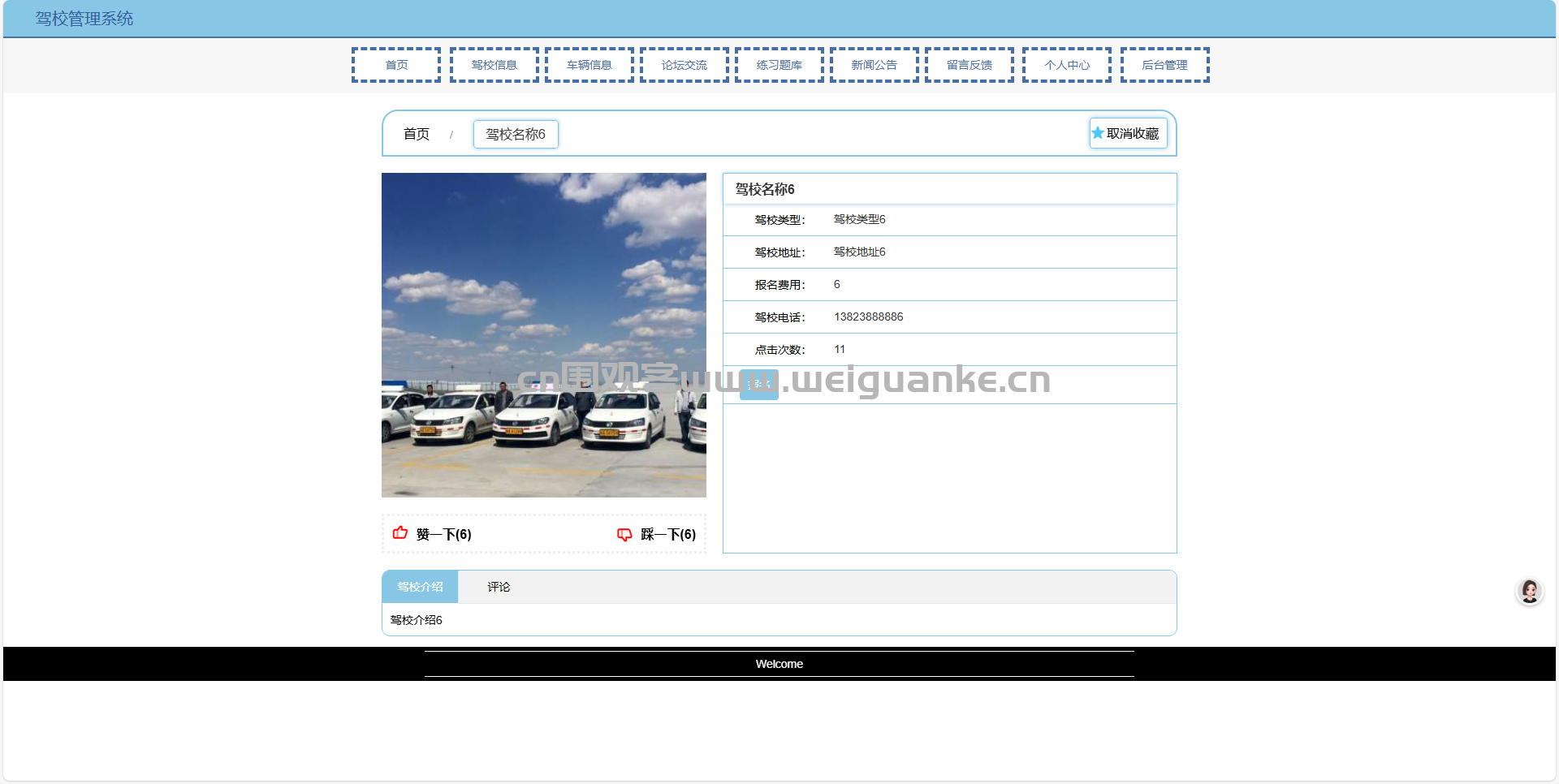Screen dimensions: 1559x784
Task: Click the phone number 13823888886
Action: (868, 317)
